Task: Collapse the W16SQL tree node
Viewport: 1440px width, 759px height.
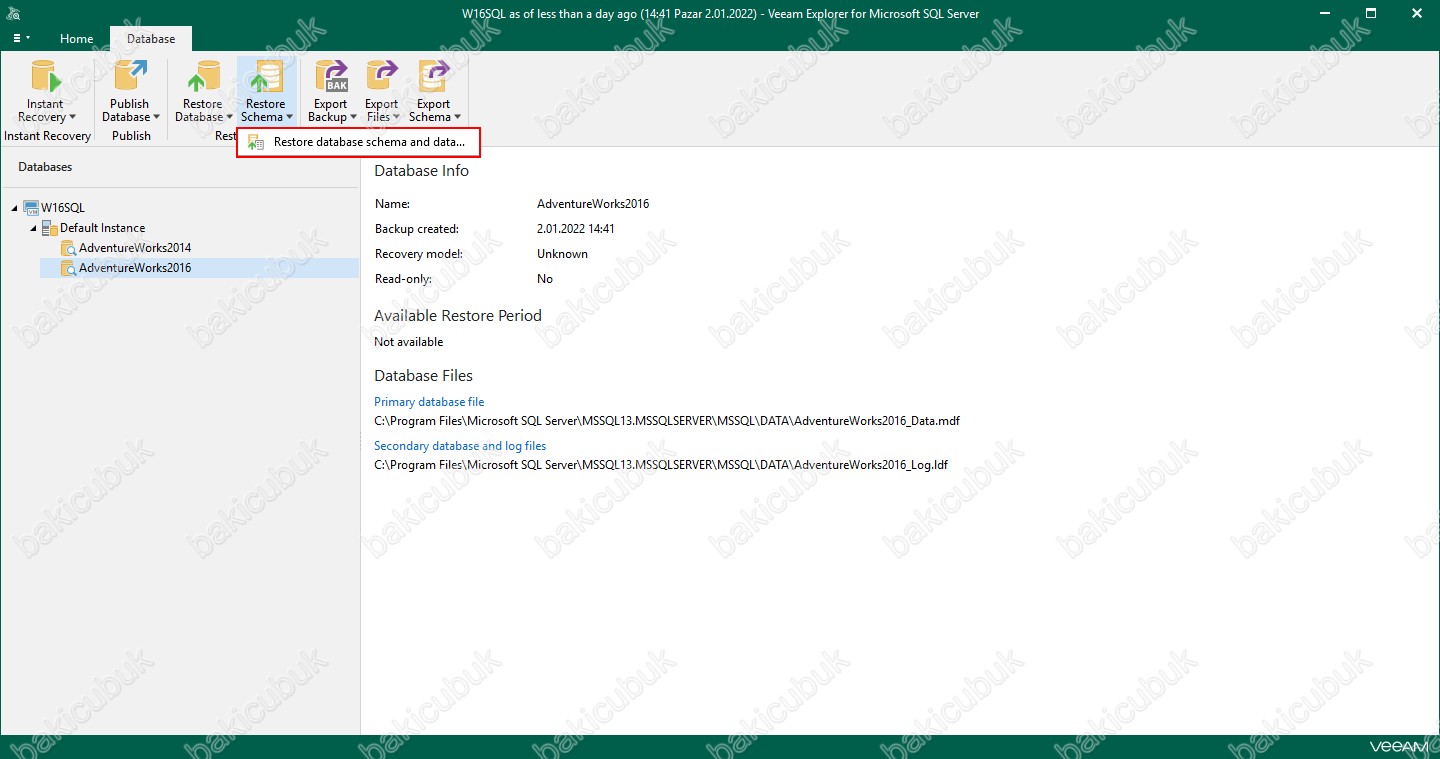Action: (x=15, y=208)
